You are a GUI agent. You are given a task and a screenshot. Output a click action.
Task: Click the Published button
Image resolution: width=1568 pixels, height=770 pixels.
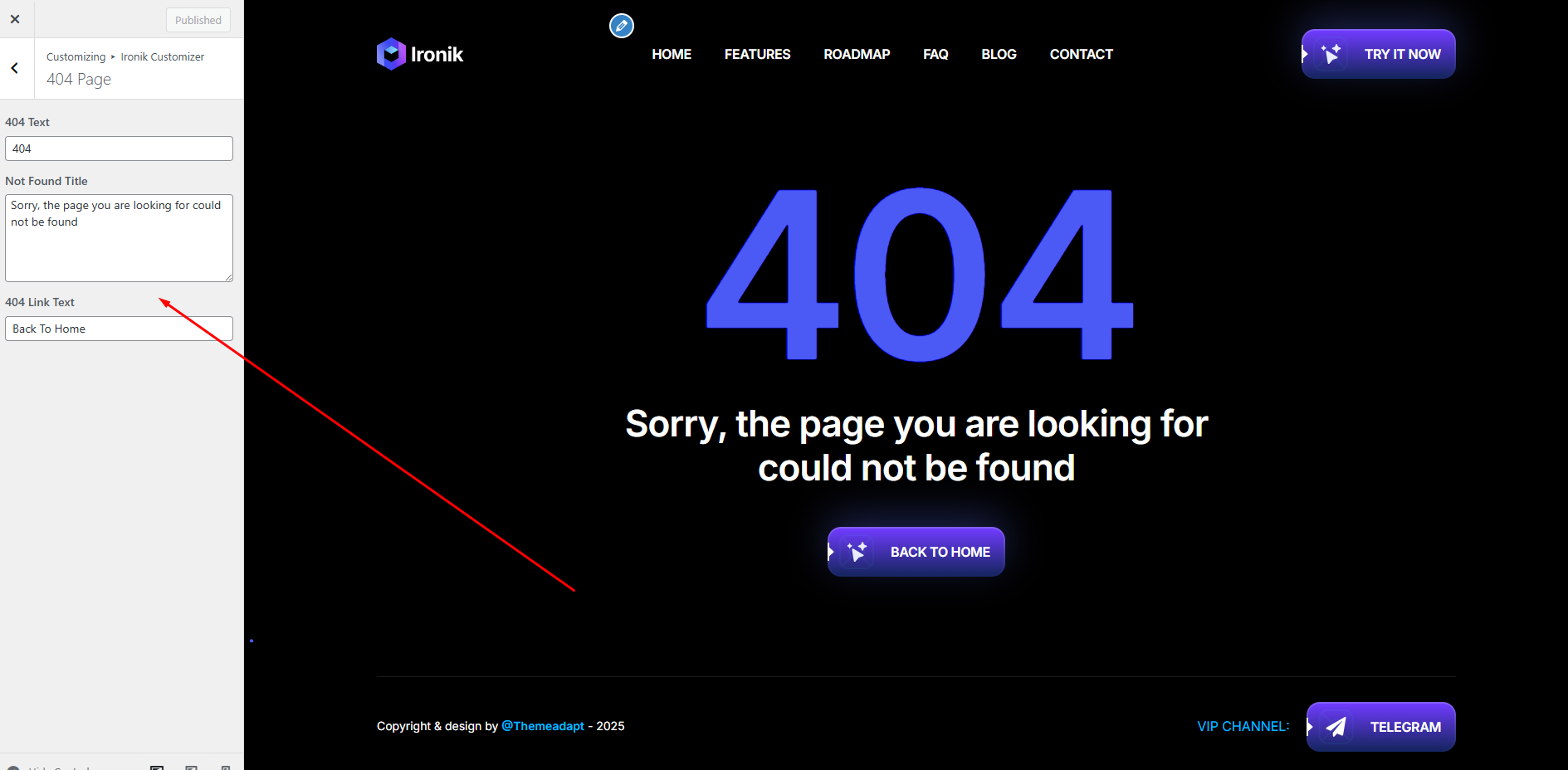(x=198, y=20)
